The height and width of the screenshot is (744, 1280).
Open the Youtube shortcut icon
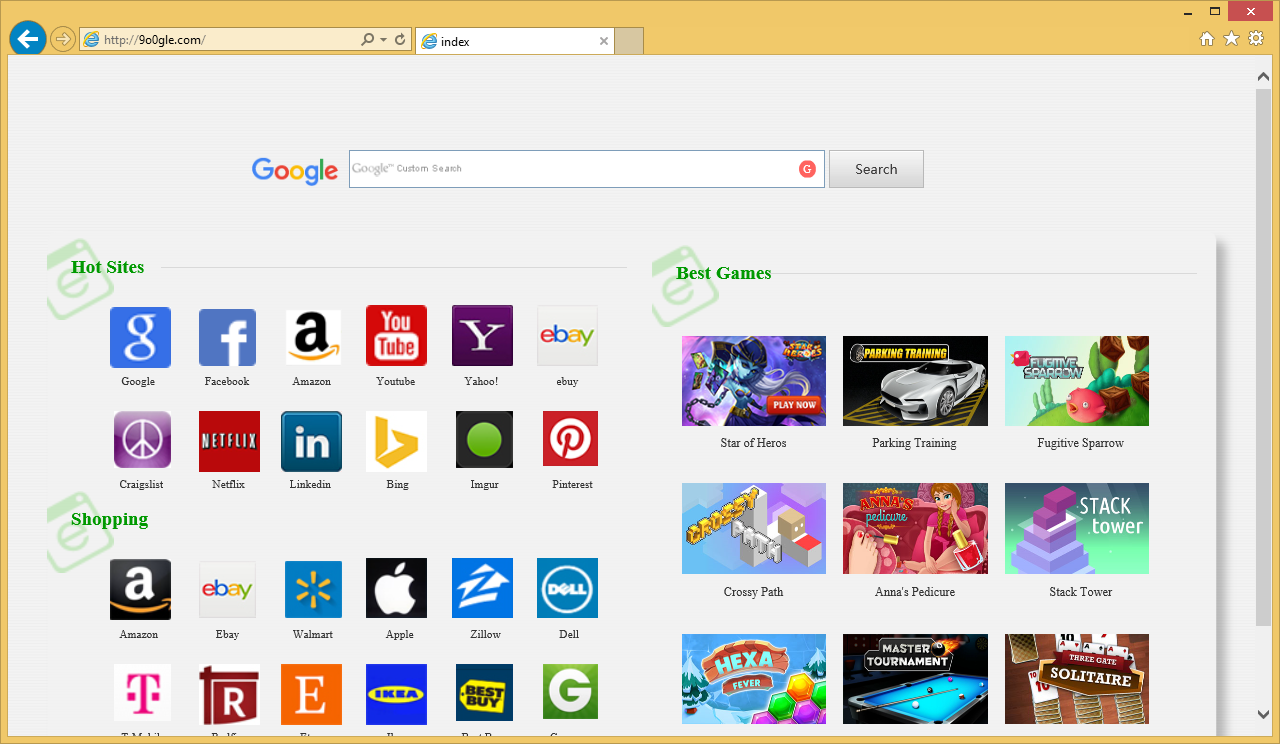pos(396,336)
